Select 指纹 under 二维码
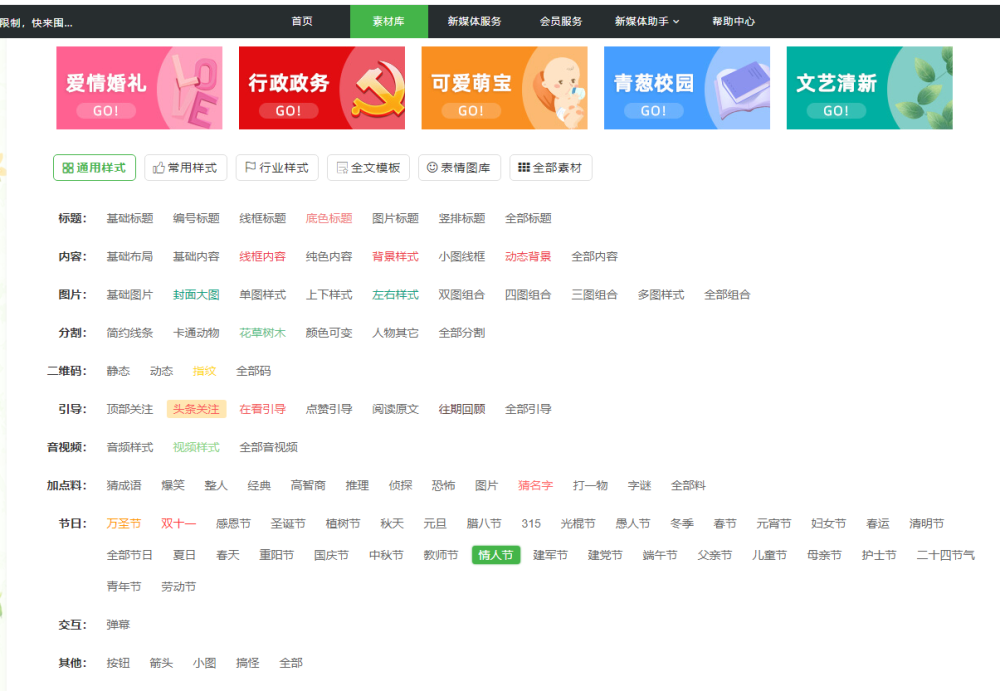Viewport: 1000px width, 691px height. pyautogui.click(x=204, y=371)
